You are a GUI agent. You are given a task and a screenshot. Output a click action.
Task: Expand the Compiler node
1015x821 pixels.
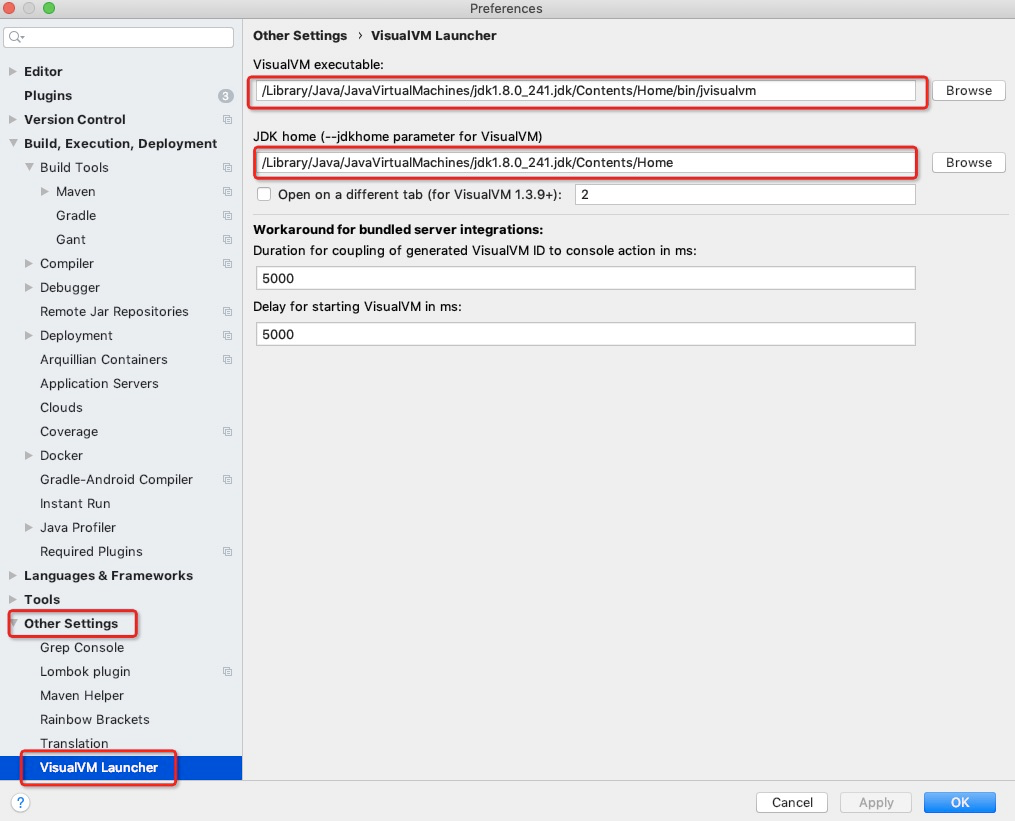(x=28, y=263)
